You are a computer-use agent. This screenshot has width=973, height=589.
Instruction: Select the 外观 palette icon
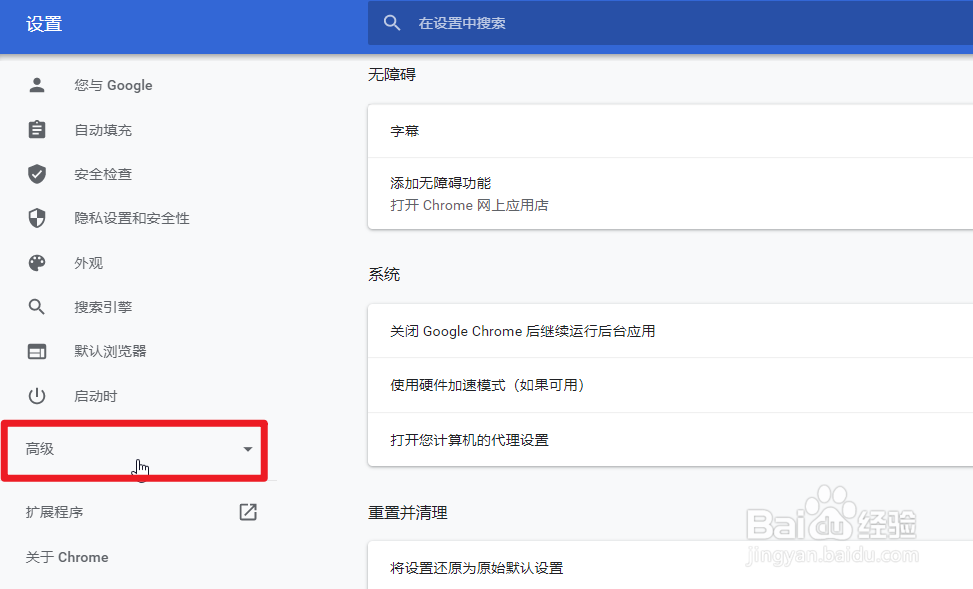(37, 262)
